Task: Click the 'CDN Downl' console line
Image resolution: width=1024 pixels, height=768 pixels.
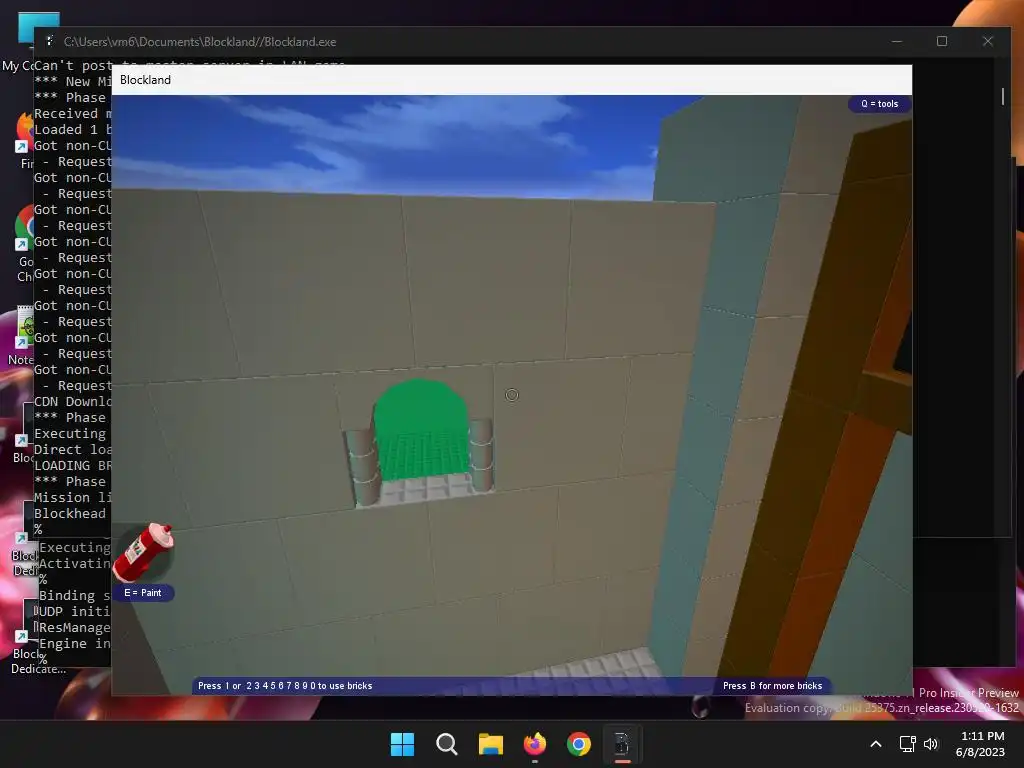Action: coord(72,402)
